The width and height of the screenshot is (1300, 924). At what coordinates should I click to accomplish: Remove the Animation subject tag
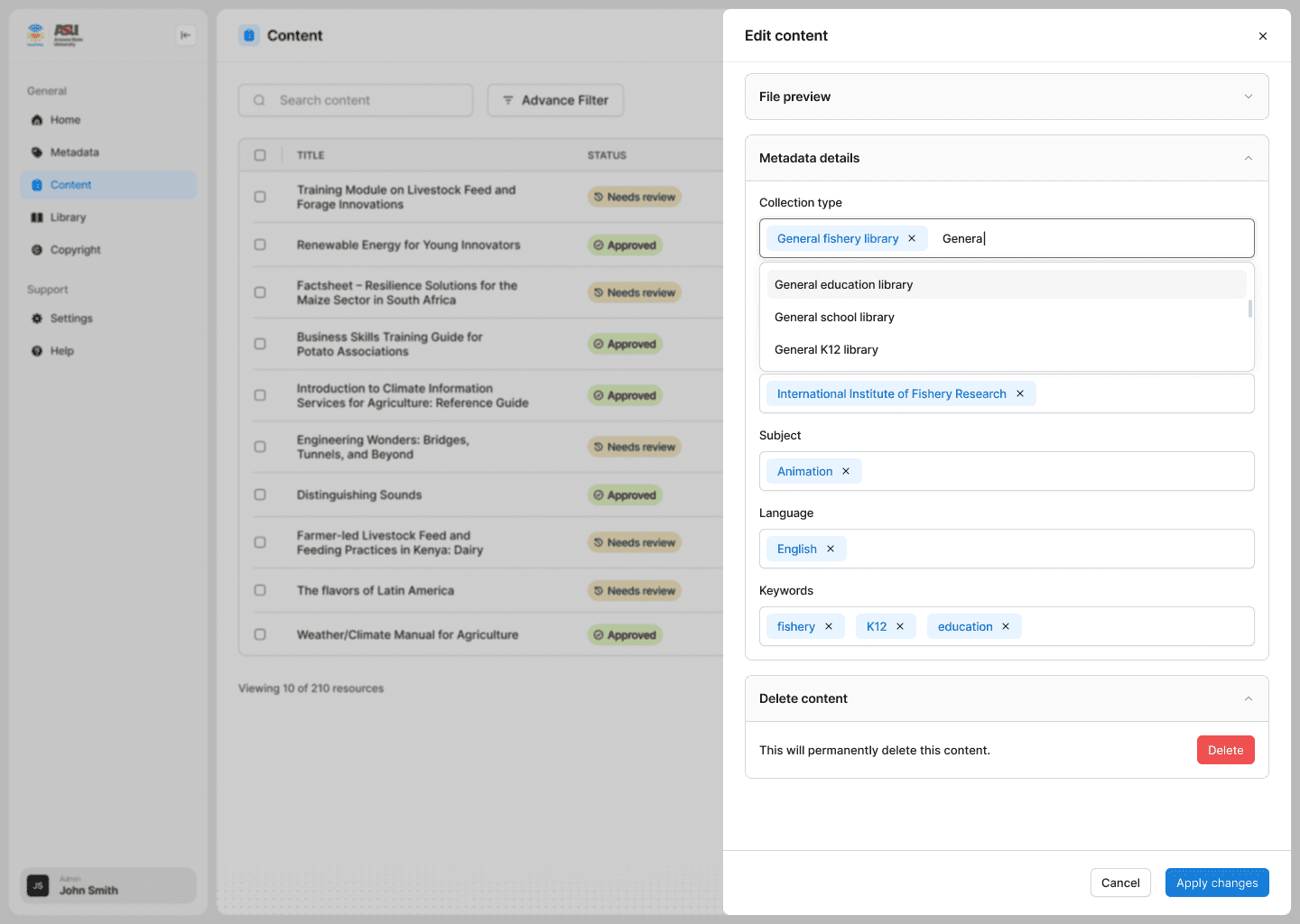pos(846,472)
